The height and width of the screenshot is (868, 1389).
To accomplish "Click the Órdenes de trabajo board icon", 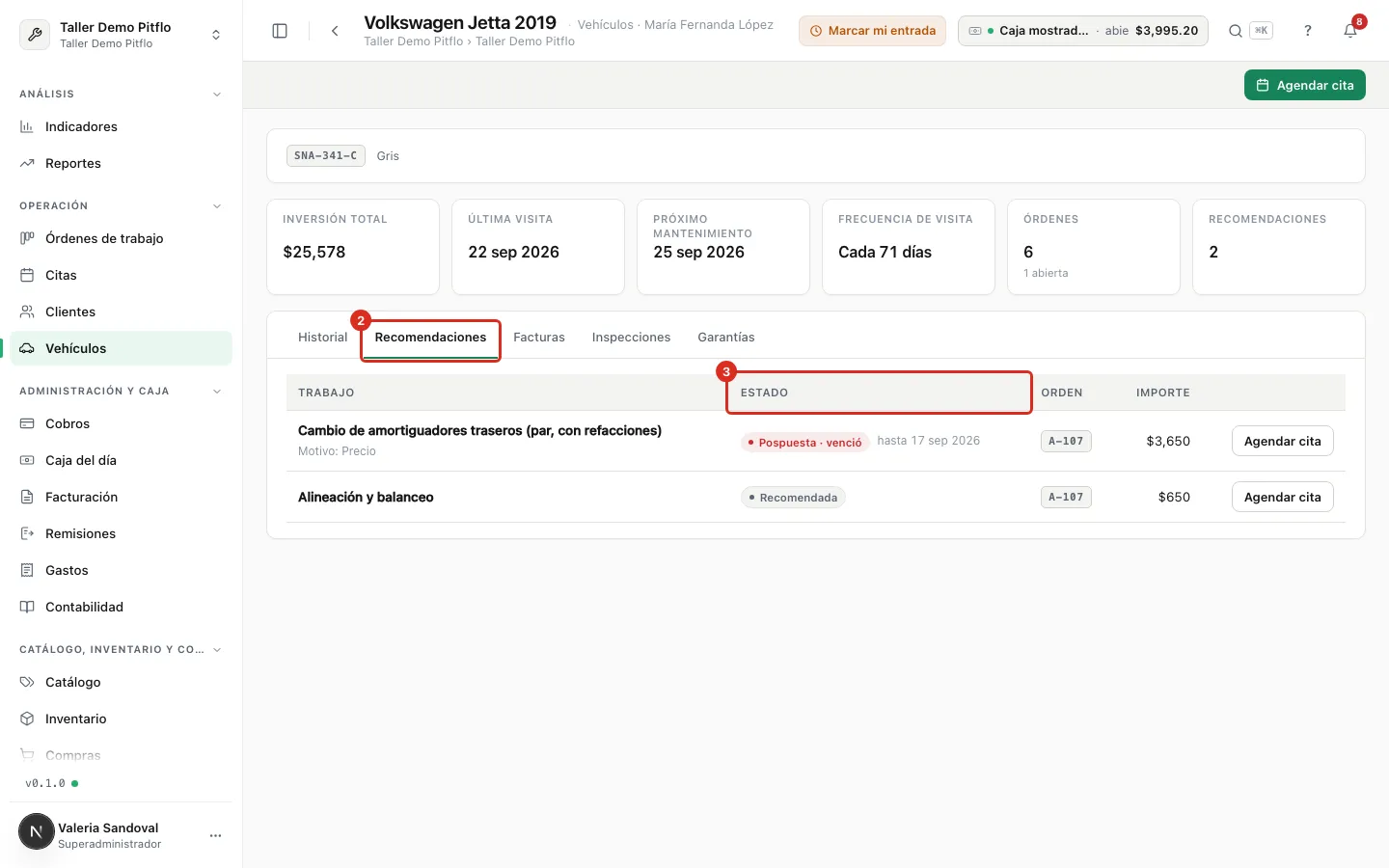I will pyautogui.click(x=27, y=238).
